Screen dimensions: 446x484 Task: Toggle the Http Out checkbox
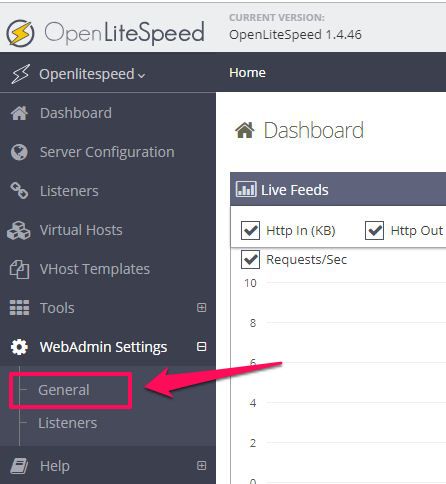(374, 230)
